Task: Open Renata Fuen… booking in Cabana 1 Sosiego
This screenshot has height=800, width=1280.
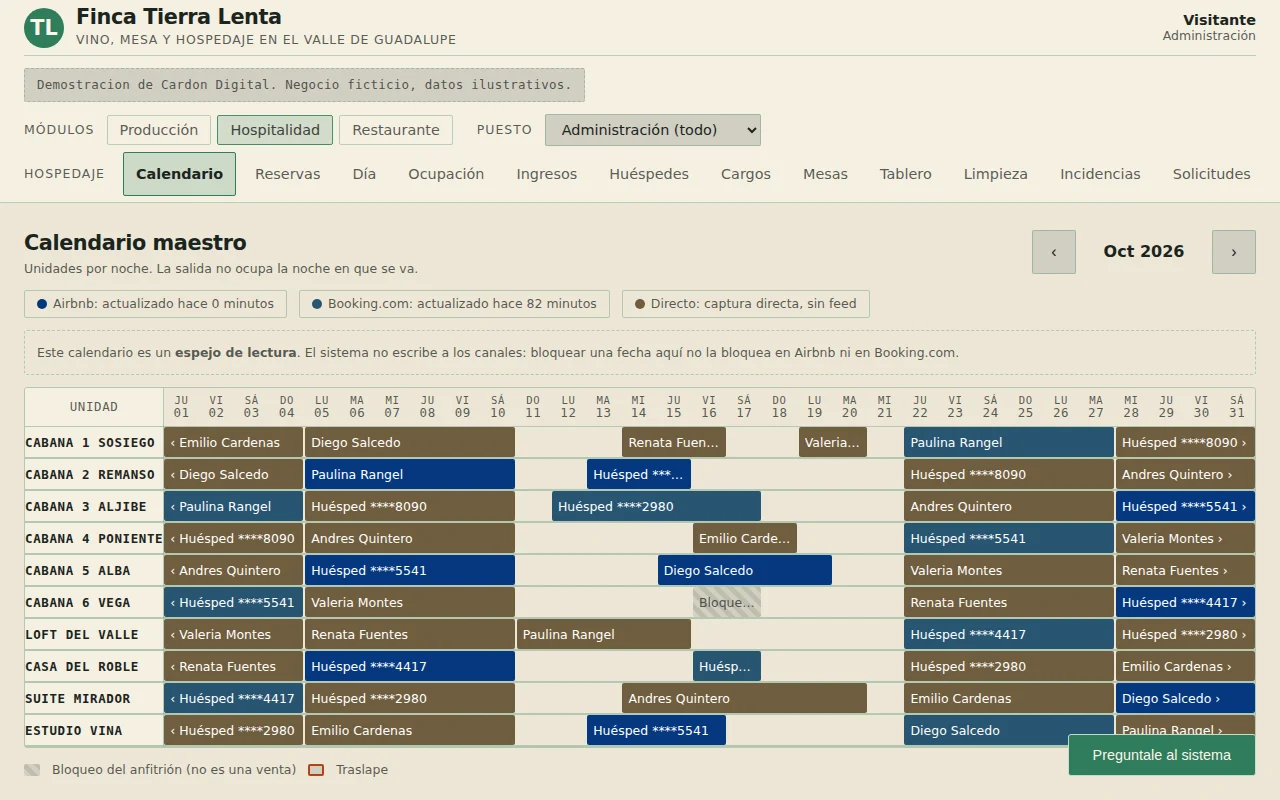Action: point(674,442)
